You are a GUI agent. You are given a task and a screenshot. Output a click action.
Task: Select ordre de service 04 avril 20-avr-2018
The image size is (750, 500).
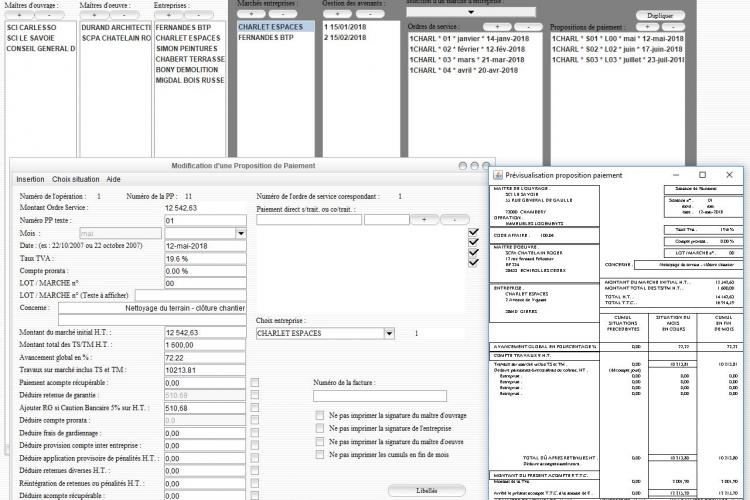point(475,70)
